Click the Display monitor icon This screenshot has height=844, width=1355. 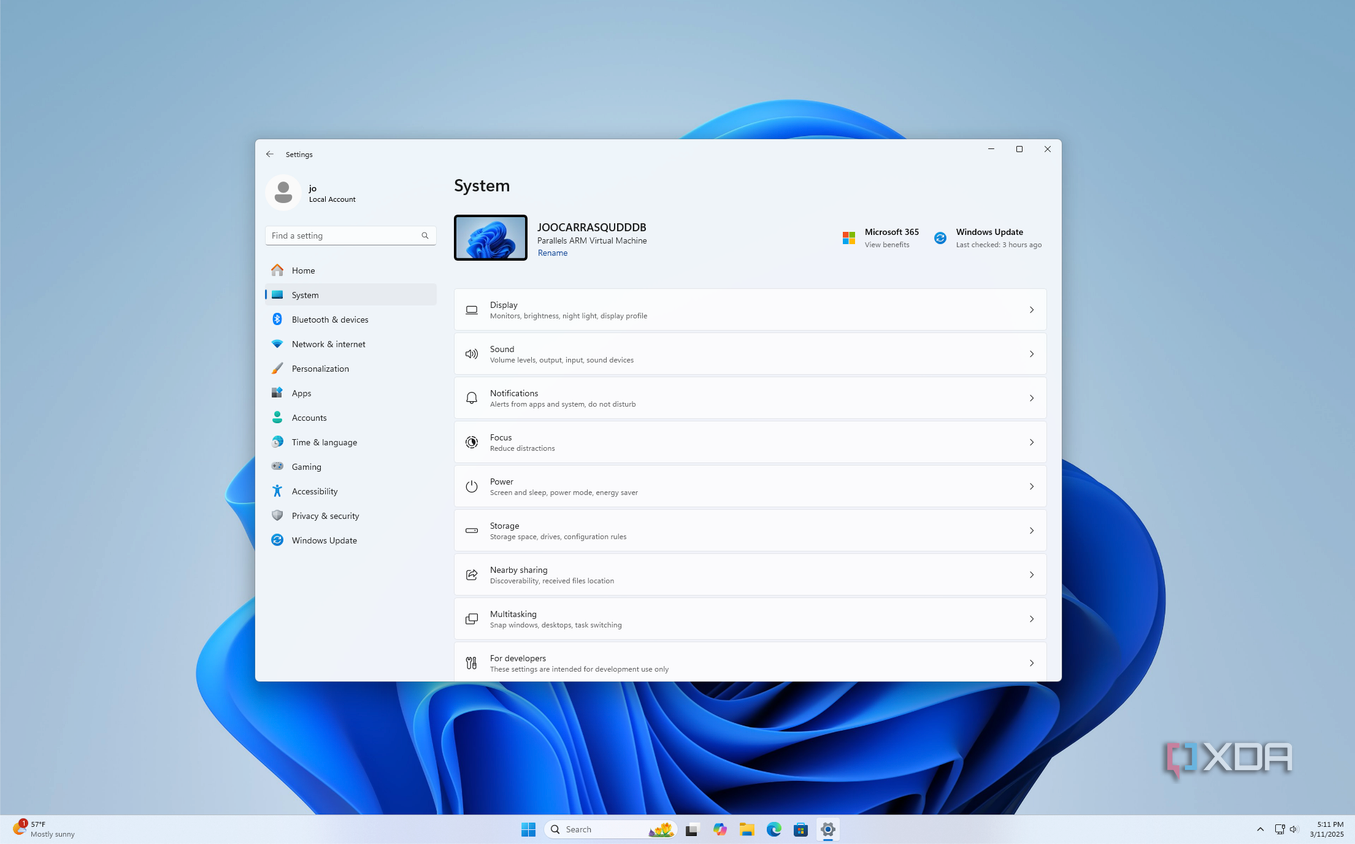pyautogui.click(x=471, y=310)
